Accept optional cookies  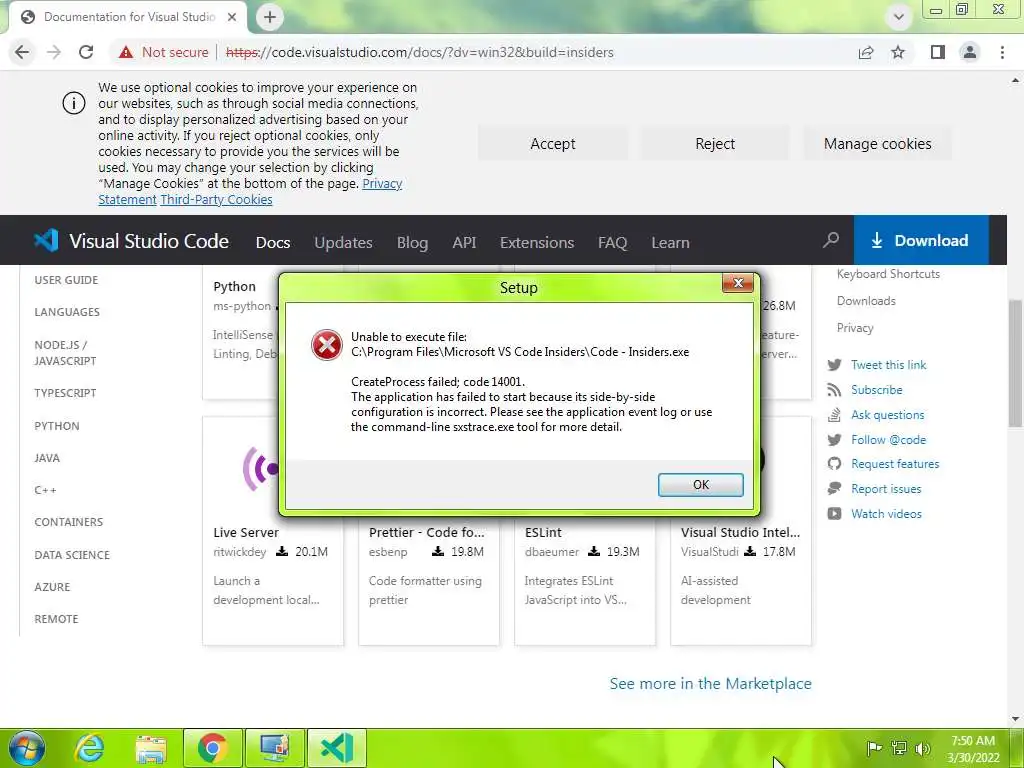pyautogui.click(x=552, y=144)
